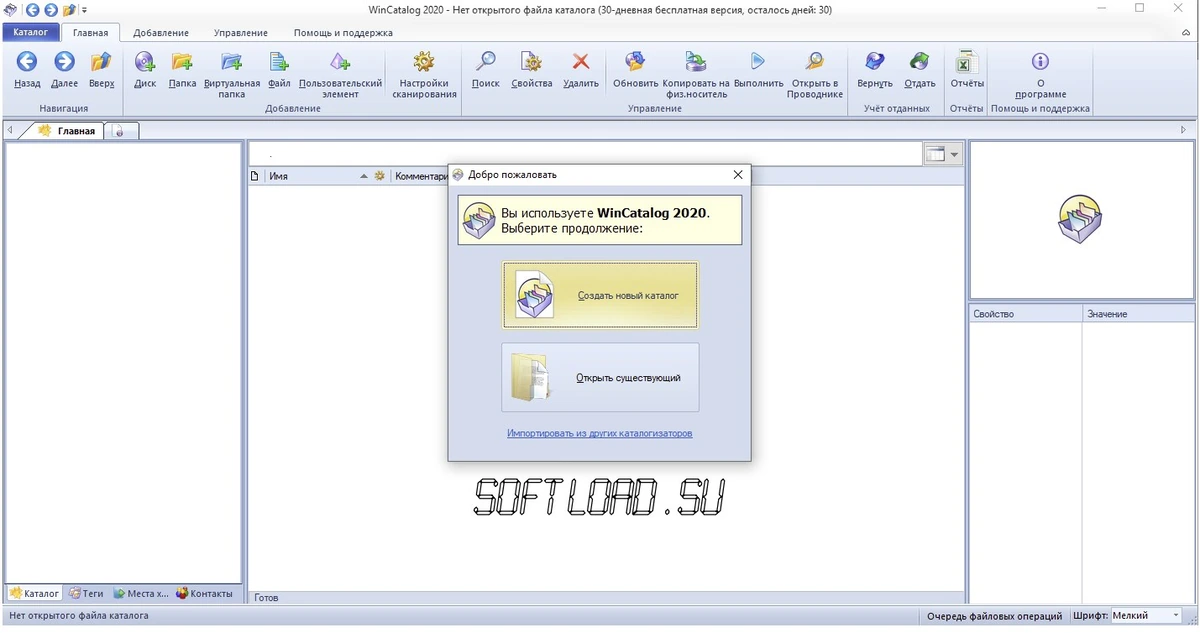Switch to the Добавление ribbon tab
Screen dimensions: 1200x633
161,33
